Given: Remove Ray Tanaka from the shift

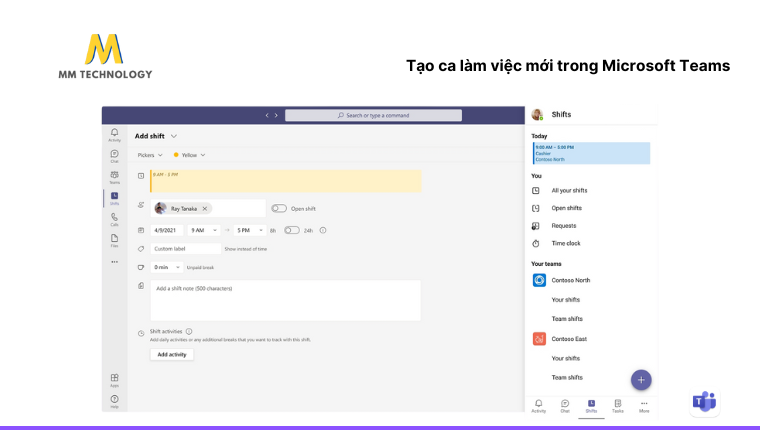Looking at the screenshot, I should [205, 208].
